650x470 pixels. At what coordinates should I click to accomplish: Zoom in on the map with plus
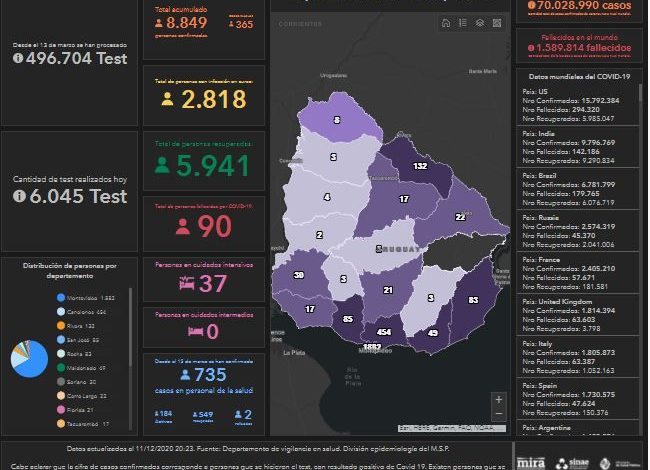[498, 399]
